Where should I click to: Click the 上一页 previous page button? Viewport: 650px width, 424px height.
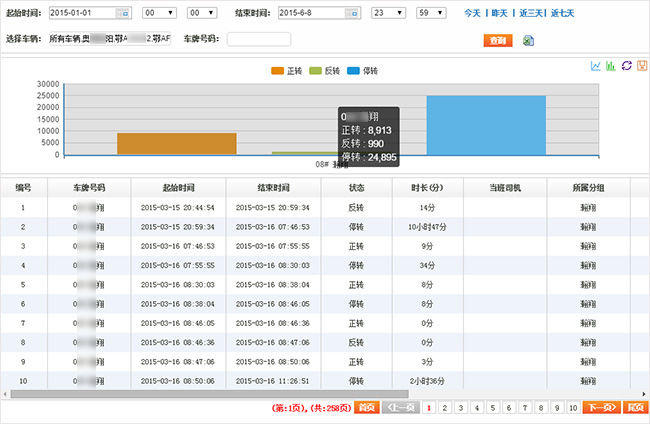[401, 408]
